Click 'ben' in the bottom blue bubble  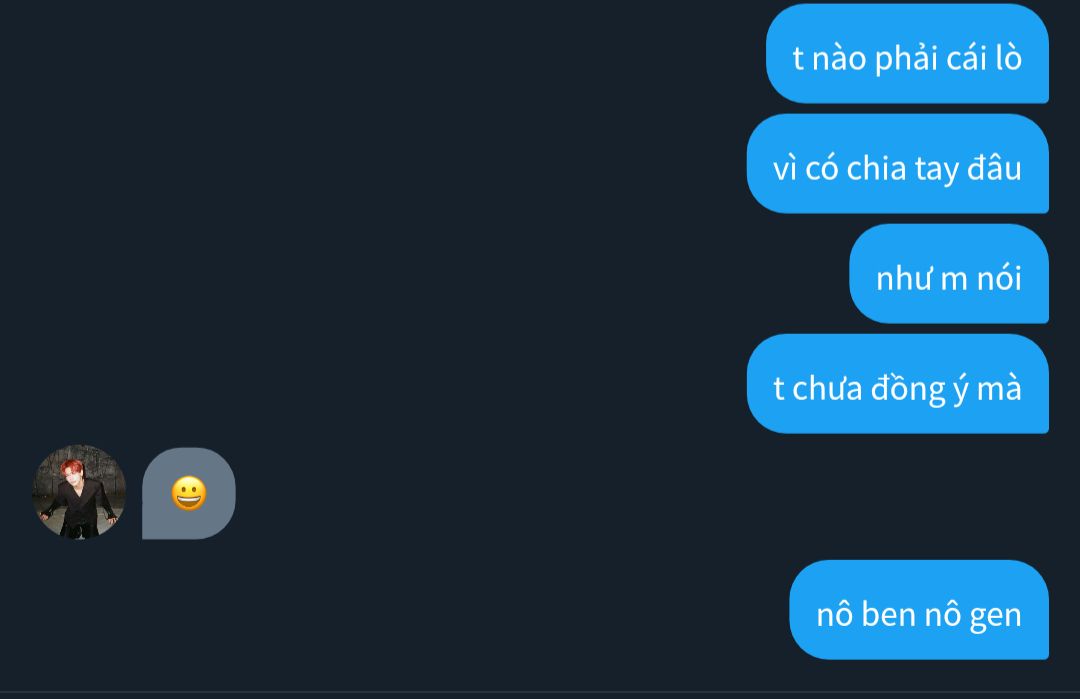[888, 614]
